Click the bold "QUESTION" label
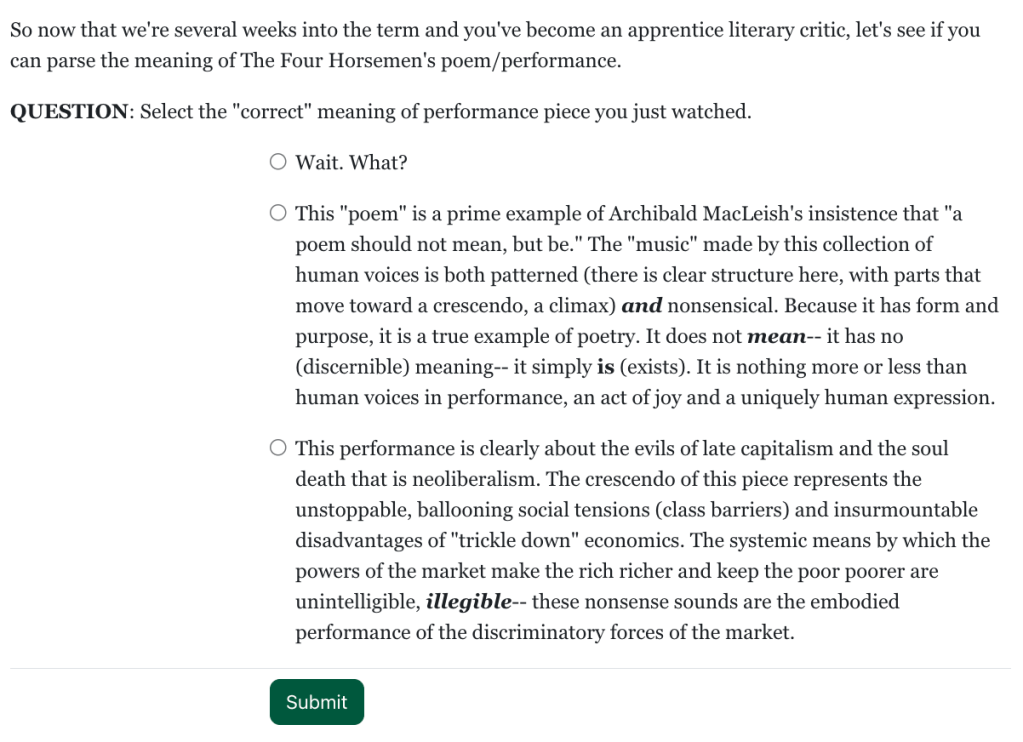The height and width of the screenshot is (742, 1023). [x=69, y=112]
